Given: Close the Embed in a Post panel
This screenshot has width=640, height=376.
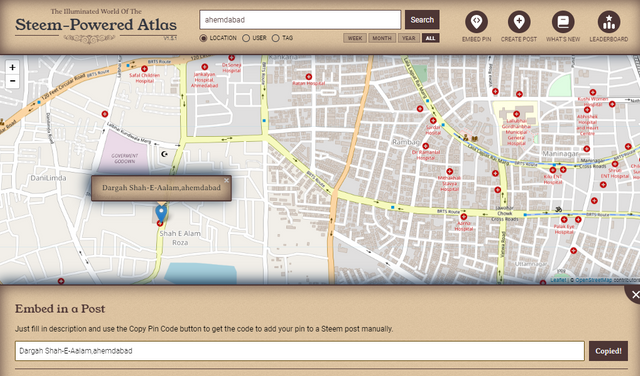Looking at the screenshot, I should [634, 294].
